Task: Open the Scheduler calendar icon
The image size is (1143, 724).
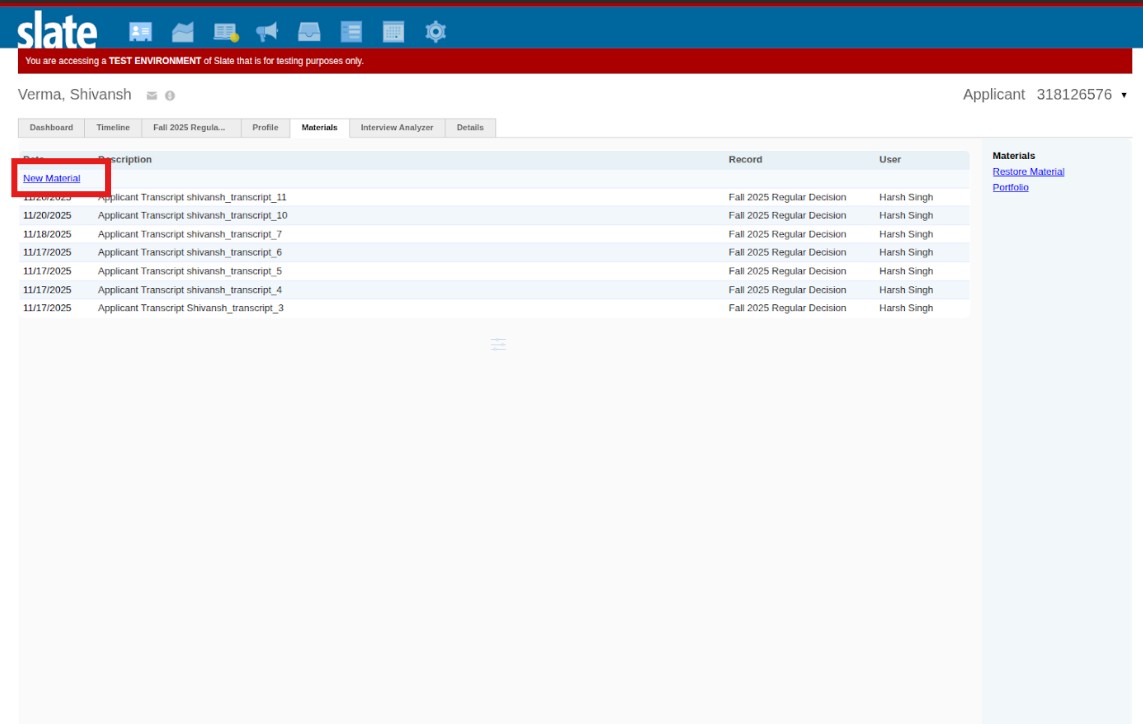Action: click(x=393, y=32)
